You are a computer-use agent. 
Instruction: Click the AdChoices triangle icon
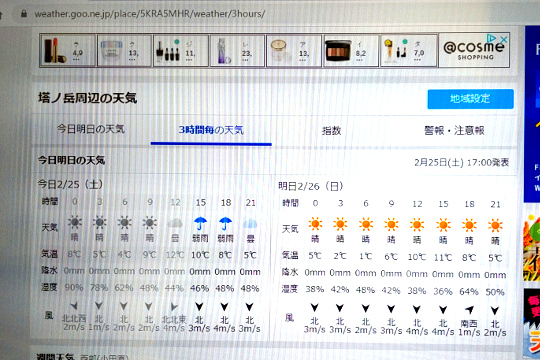[492, 38]
